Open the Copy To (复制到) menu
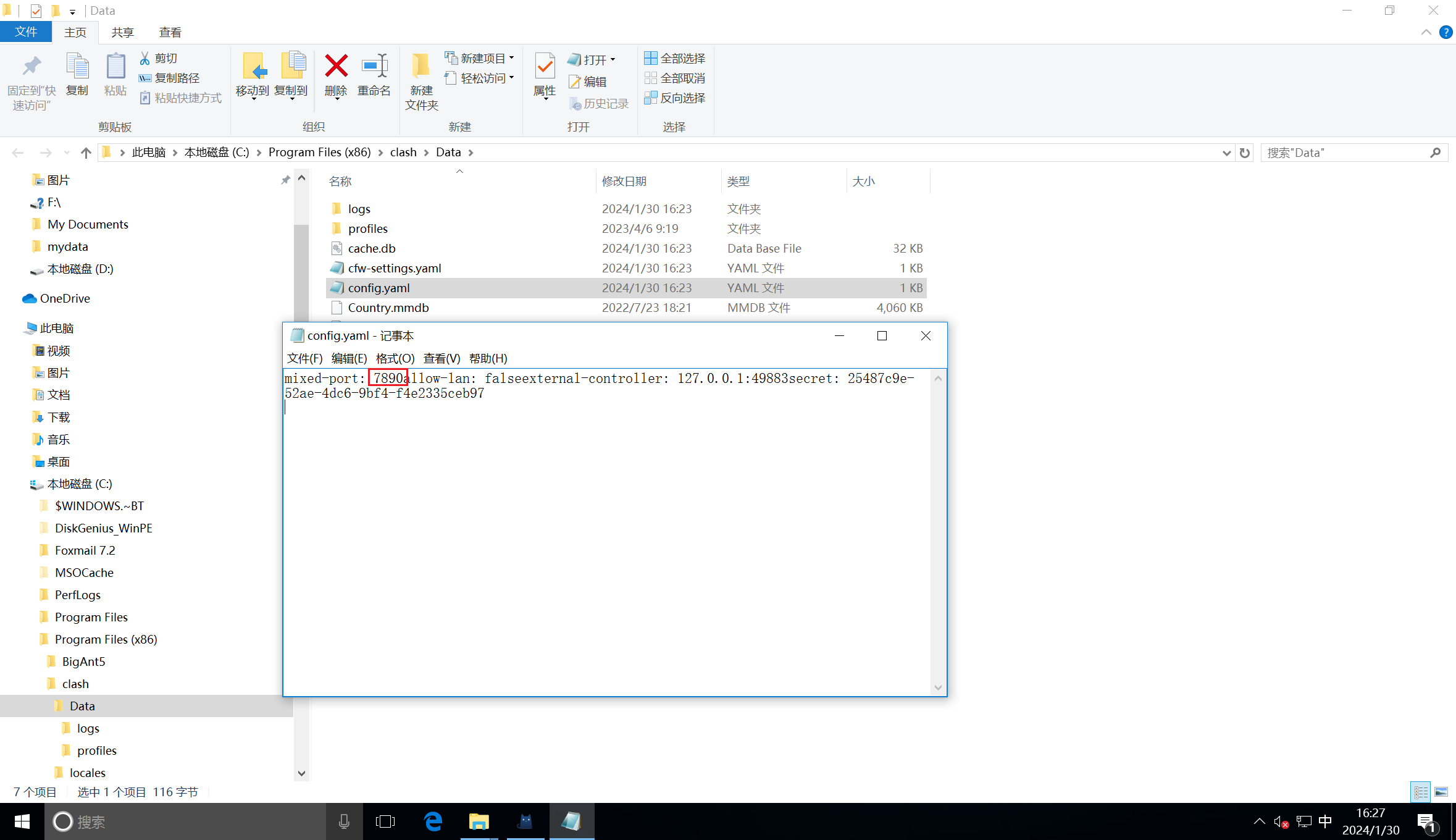Image resolution: width=1456 pixels, height=840 pixels. coord(291,75)
